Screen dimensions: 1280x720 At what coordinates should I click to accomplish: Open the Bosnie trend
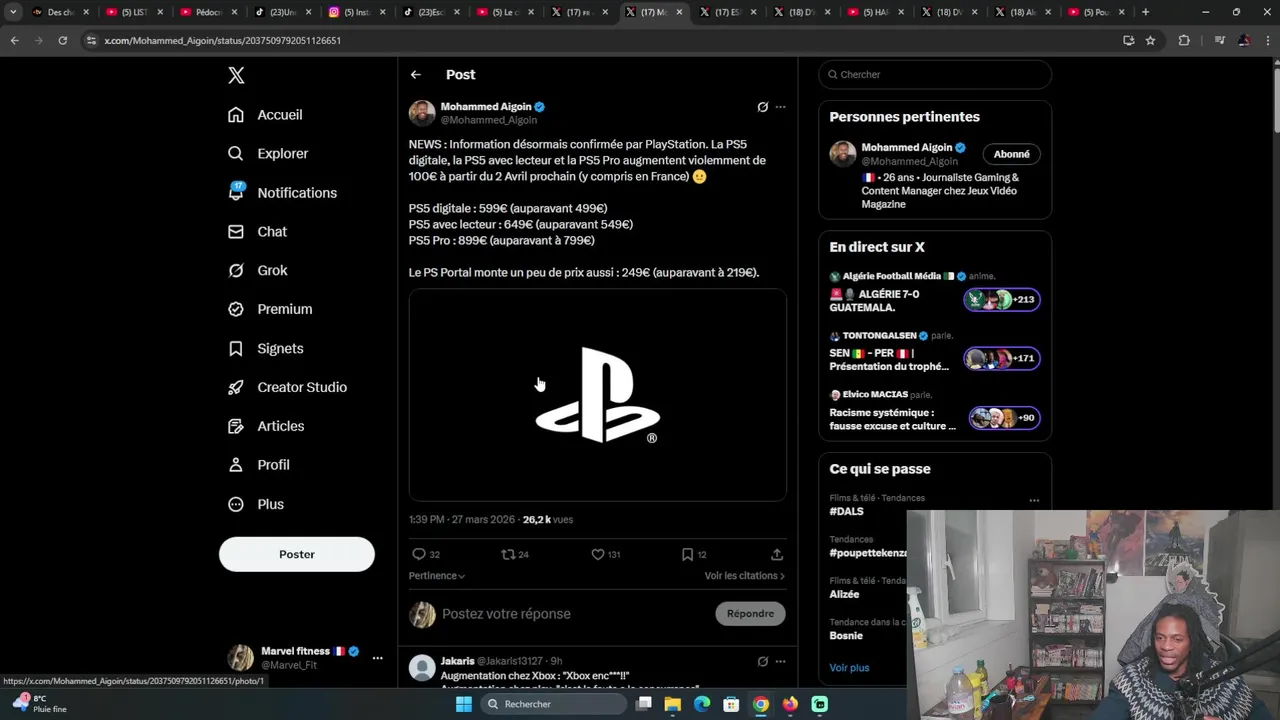(846, 636)
